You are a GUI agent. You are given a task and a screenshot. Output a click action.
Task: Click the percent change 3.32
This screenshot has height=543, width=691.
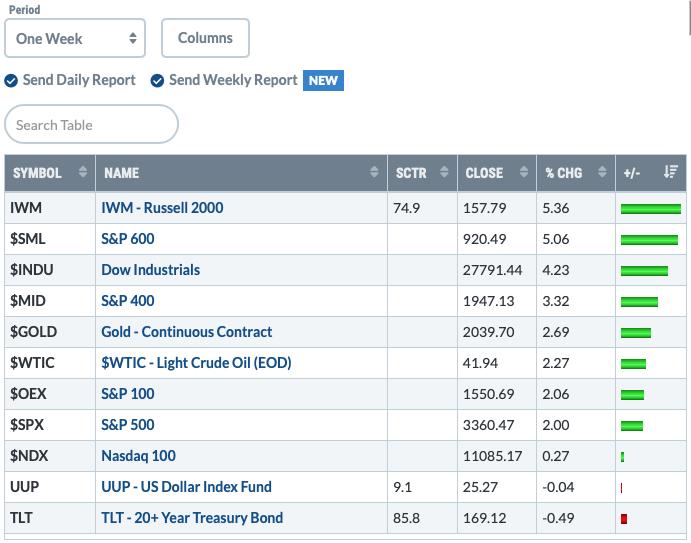pos(556,301)
